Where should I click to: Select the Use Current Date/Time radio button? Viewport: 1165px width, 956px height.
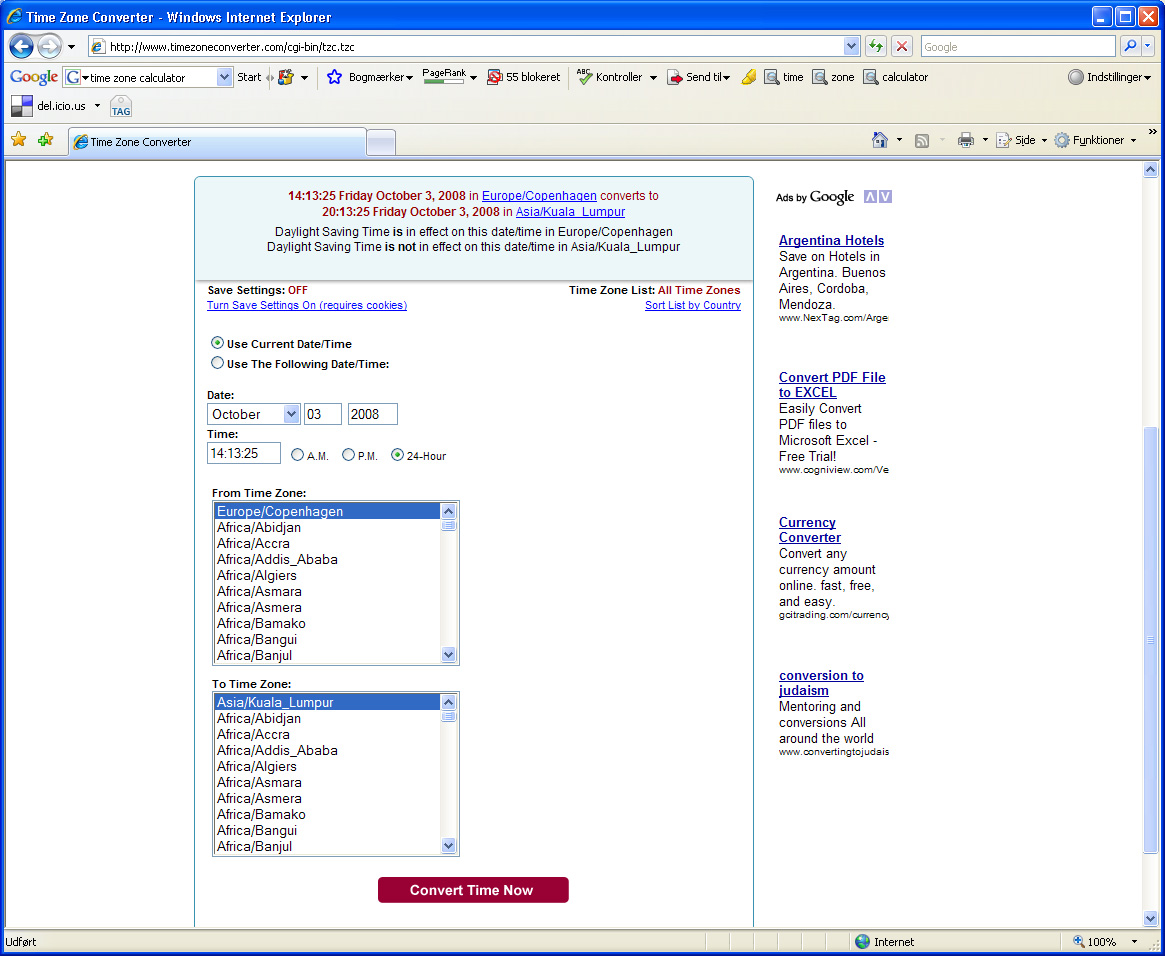(x=217, y=342)
